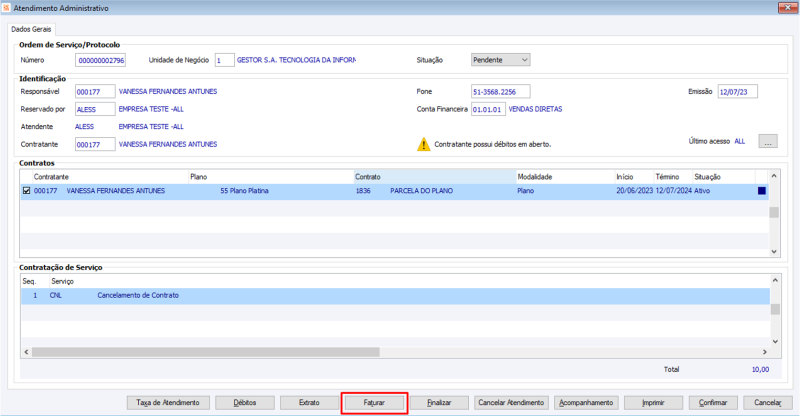
Task: Click the CNL service code
Action: (x=56, y=296)
